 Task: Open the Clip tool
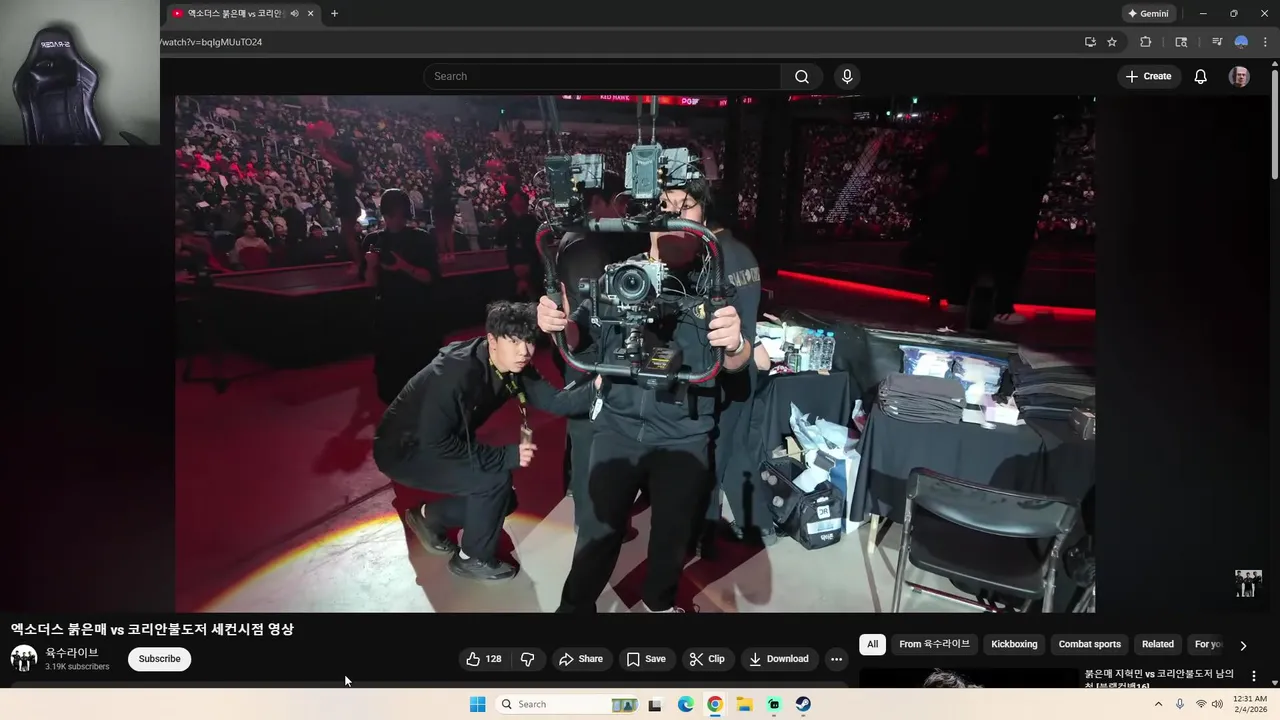click(706, 659)
